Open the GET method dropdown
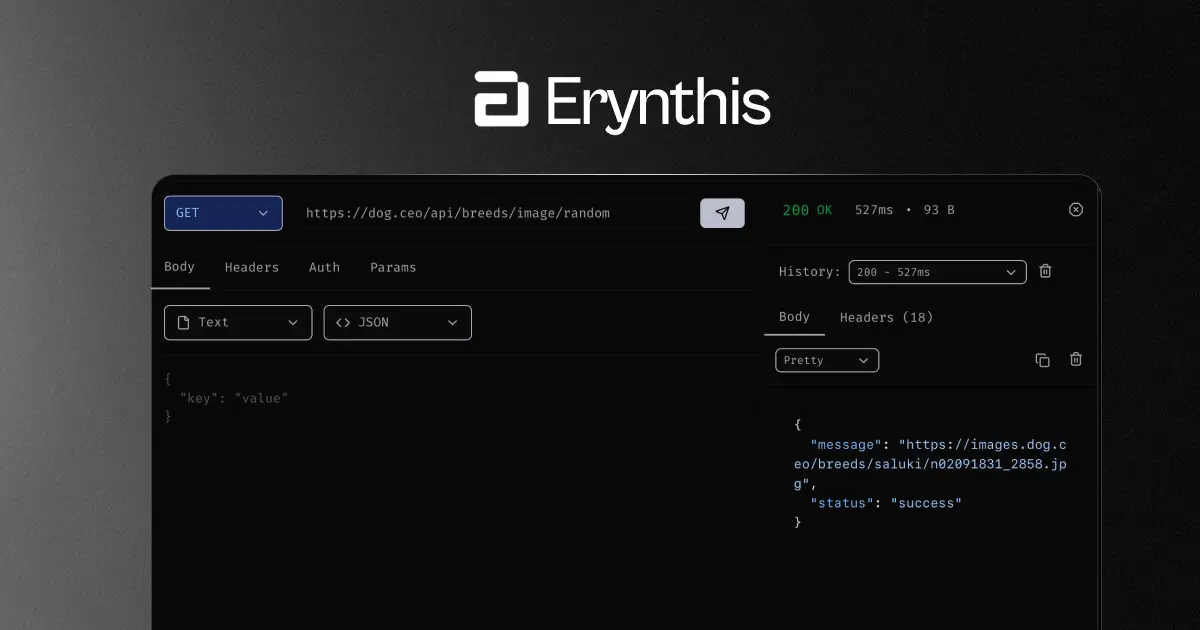 pos(223,213)
